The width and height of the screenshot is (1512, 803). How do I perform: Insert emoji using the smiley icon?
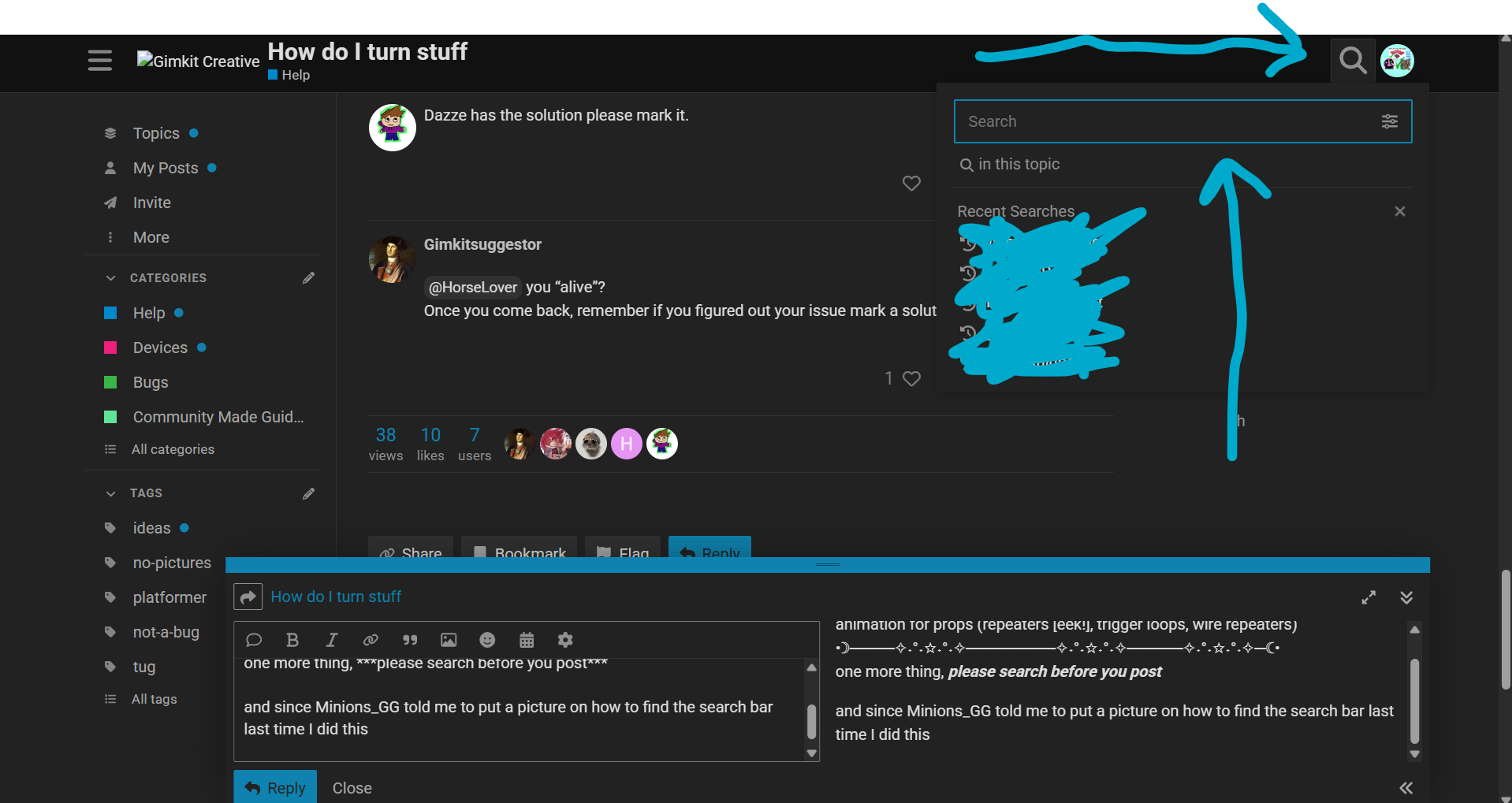(487, 640)
